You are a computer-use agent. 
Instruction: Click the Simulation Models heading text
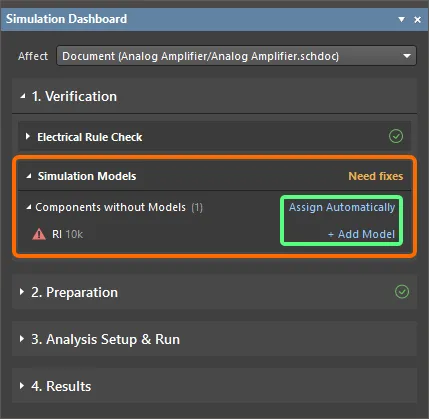point(87,176)
